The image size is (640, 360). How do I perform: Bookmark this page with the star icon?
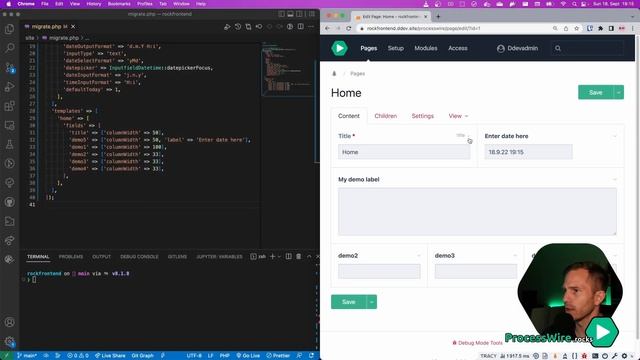[x=576, y=29]
